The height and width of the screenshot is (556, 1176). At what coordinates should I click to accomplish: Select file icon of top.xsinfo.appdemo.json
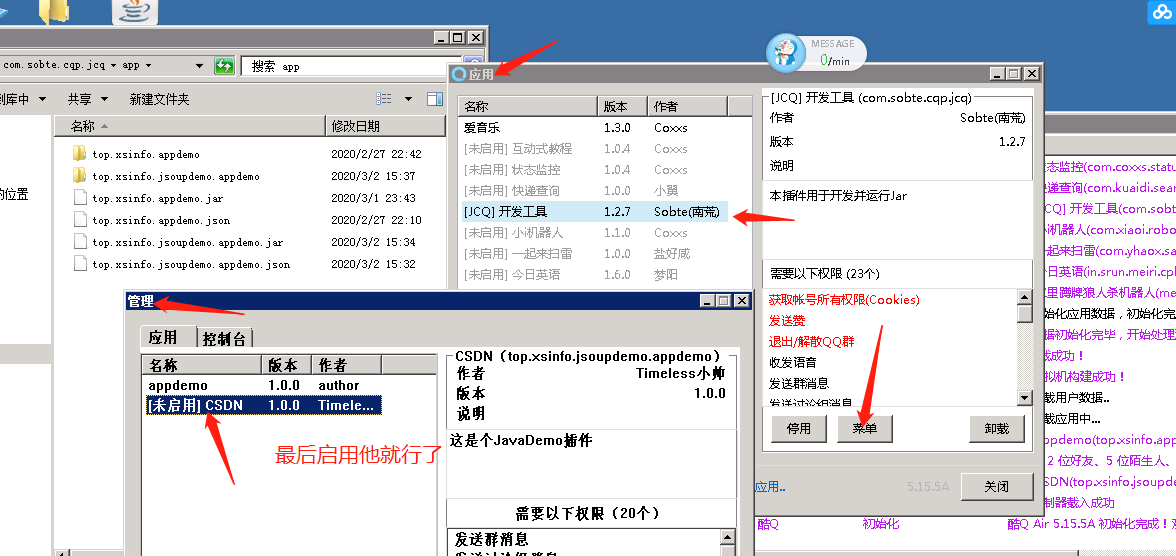click(80, 220)
